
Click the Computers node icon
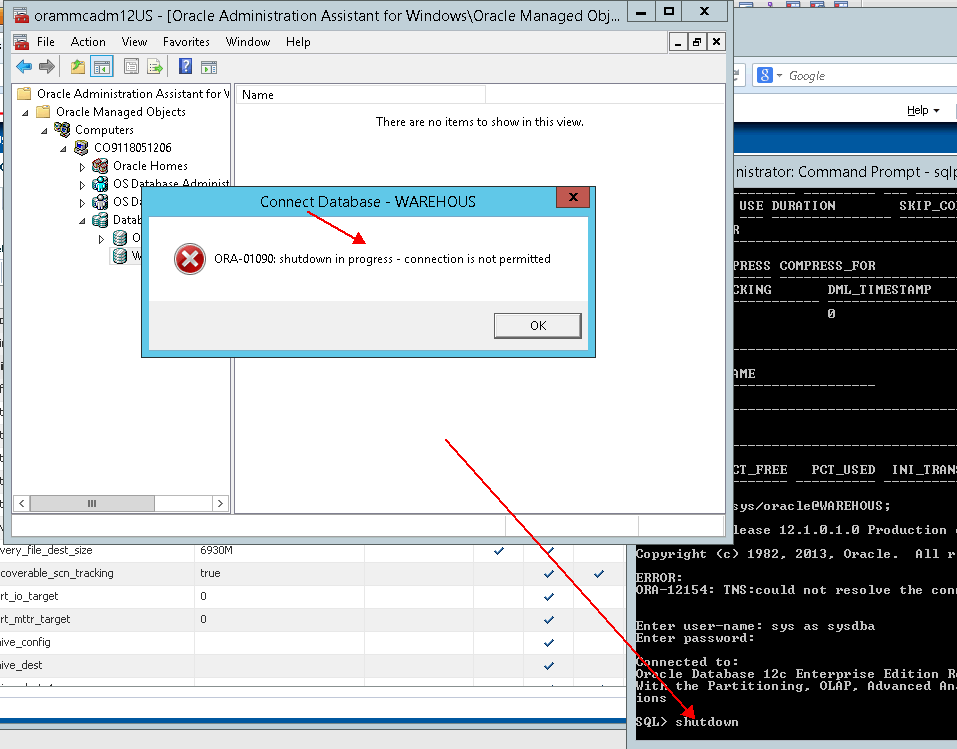point(62,129)
